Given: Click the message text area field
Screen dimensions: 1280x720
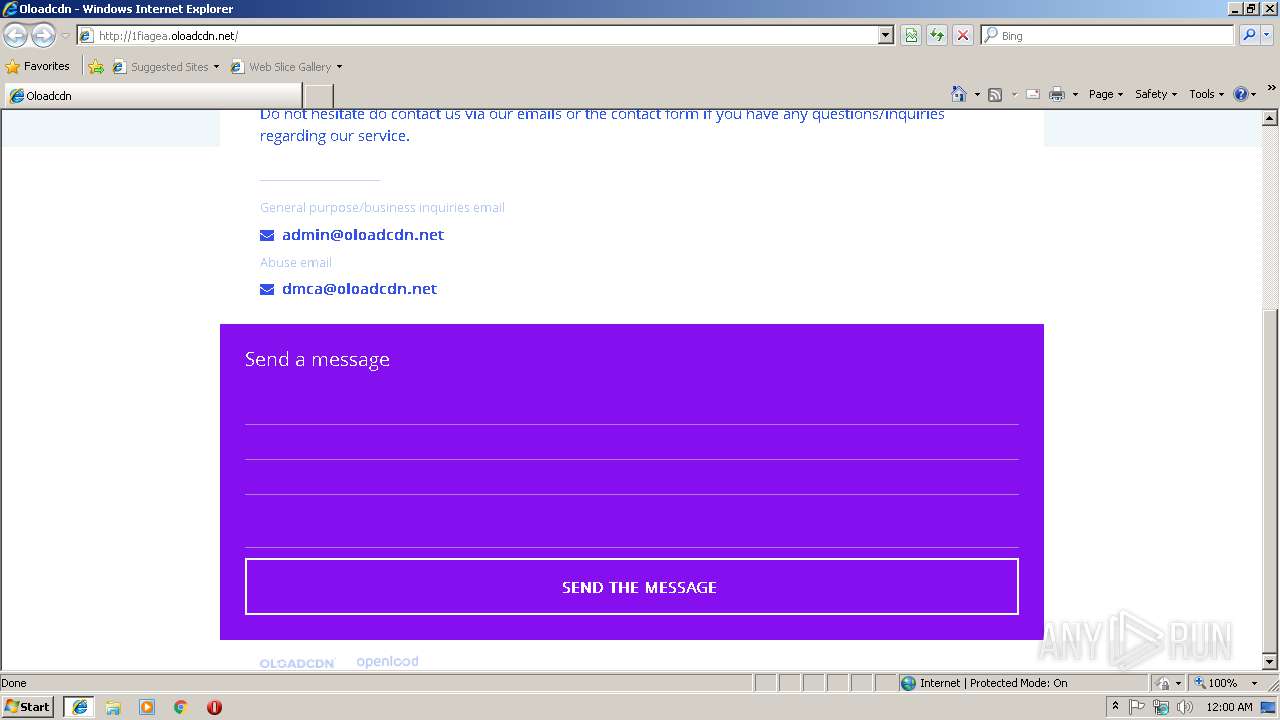Looking at the screenshot, I should [632, 522].
